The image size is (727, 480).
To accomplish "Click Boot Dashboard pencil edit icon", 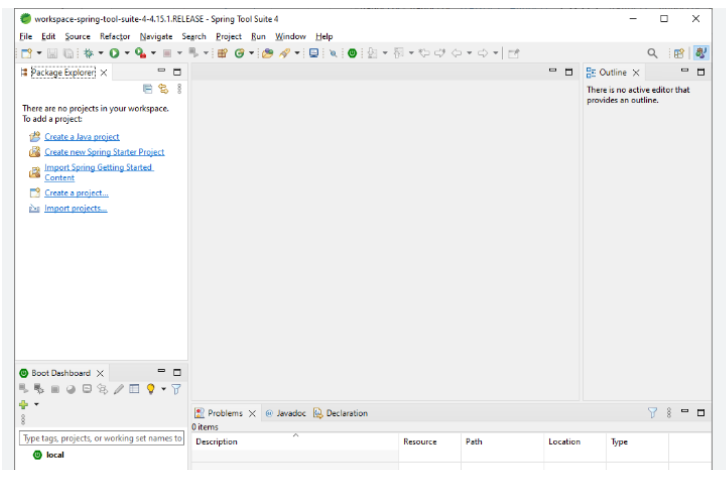I will click(x=118, y=389).
